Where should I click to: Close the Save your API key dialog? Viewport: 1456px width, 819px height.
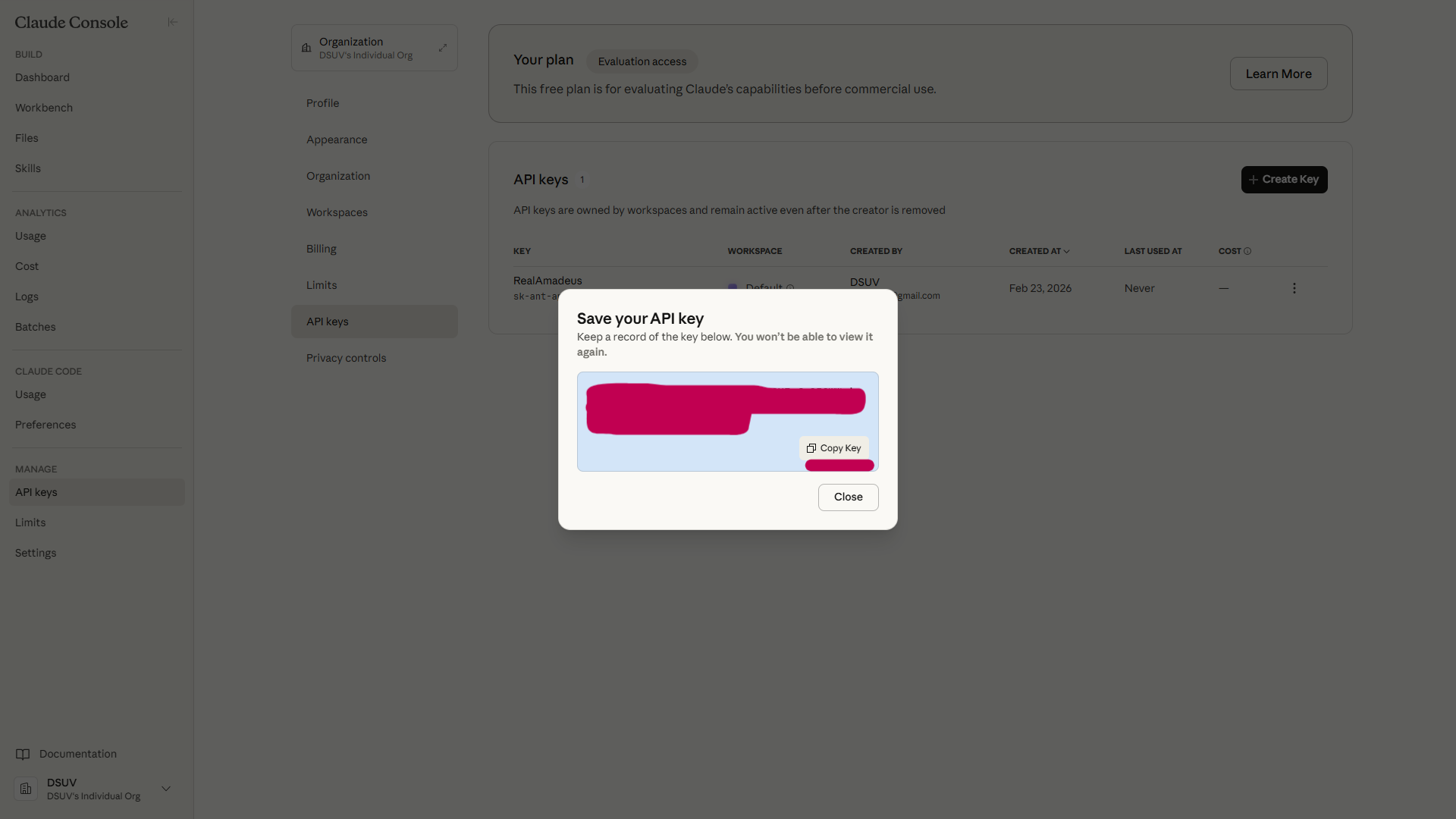pyautogui.click(x=848, y=497)
